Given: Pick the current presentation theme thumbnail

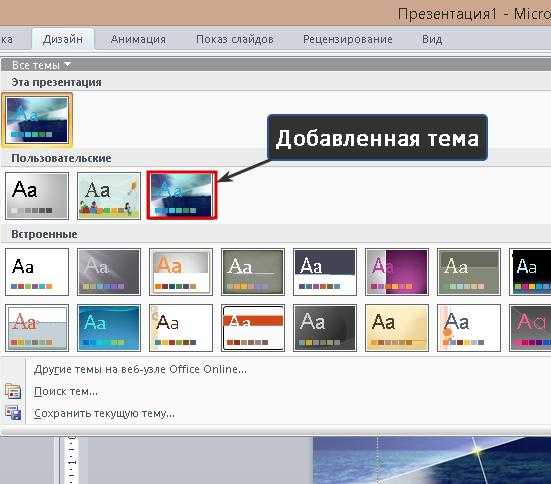Looking at the screenshot, I should point(37,120).
